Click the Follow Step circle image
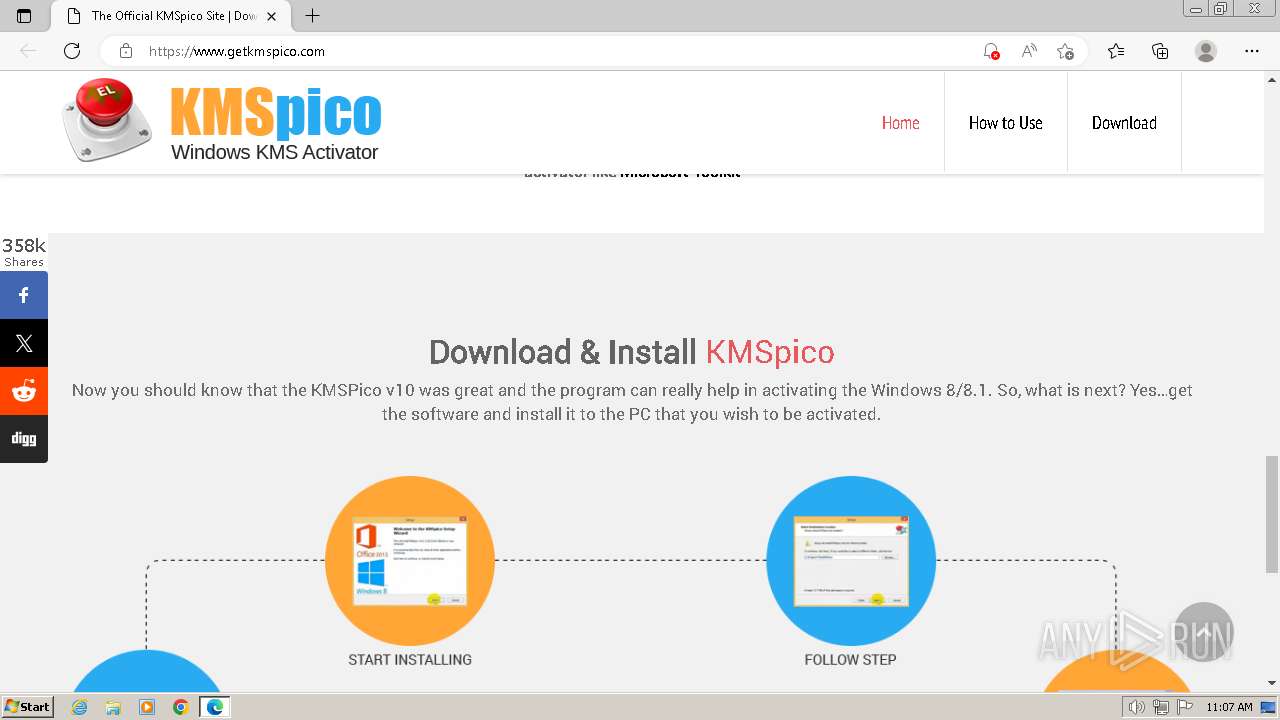 point(851,561)
